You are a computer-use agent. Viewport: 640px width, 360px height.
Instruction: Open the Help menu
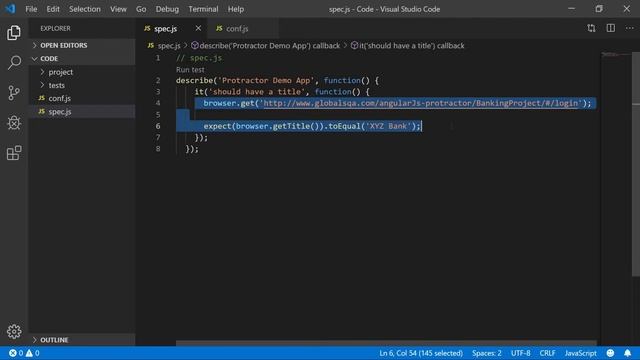pyautogui.click(x=236, y=9)
